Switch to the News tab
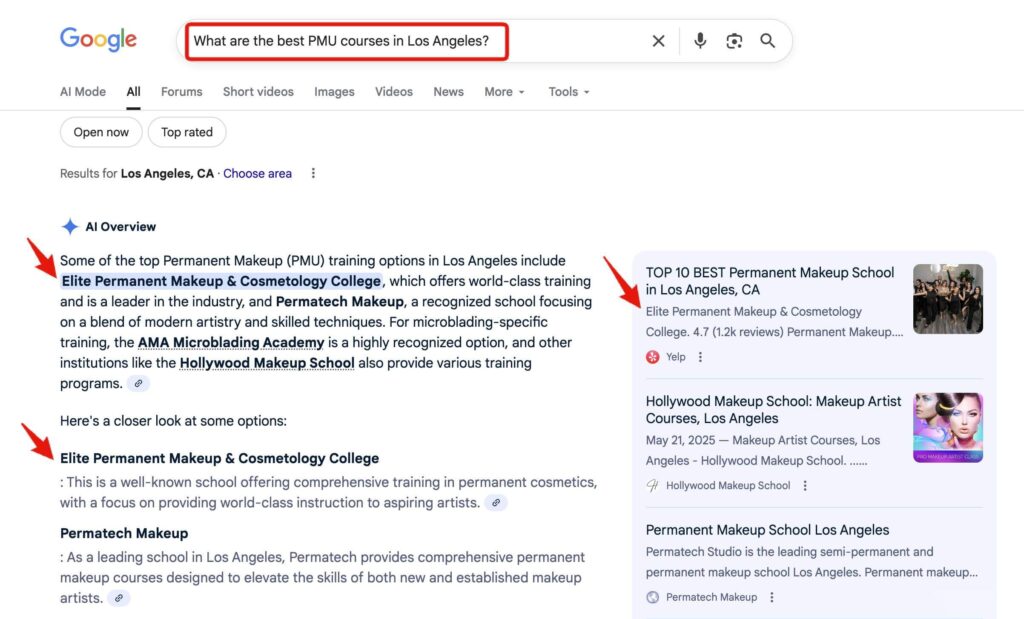Screen dimensions: 1024x619 click(x=448, y=91)
